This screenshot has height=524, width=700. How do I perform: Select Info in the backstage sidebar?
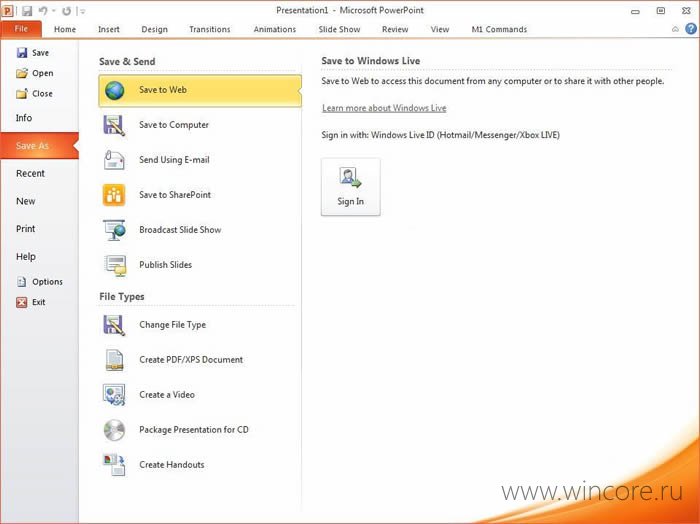tap(24, 118)
